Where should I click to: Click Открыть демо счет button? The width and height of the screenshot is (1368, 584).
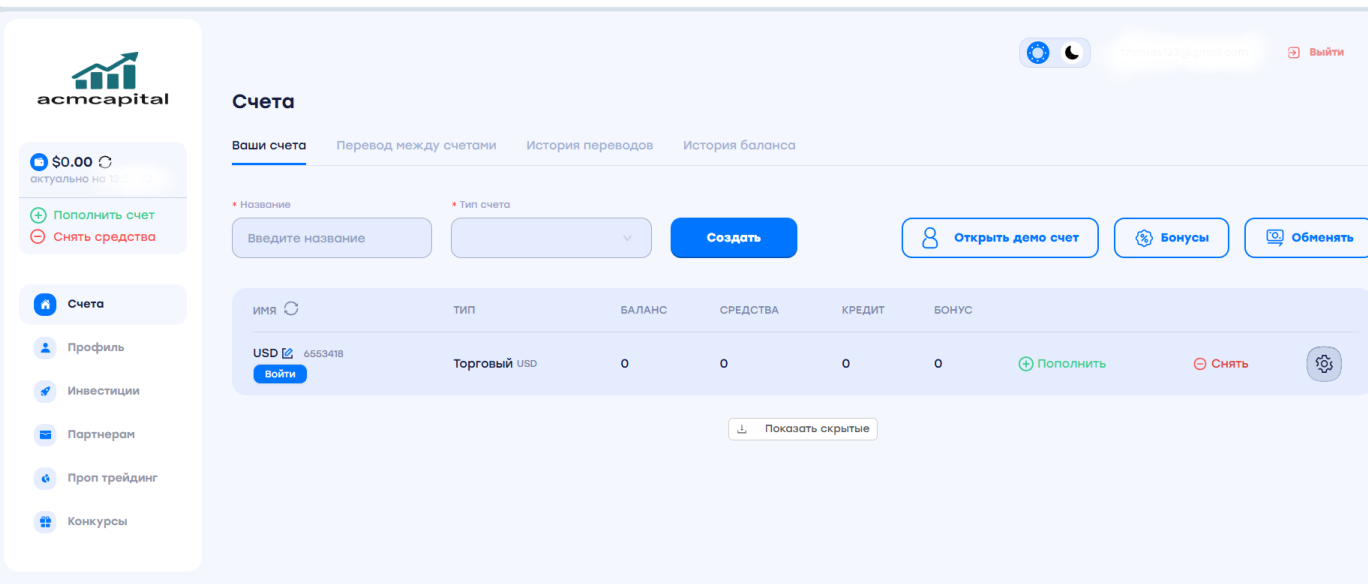point(1000,238)
